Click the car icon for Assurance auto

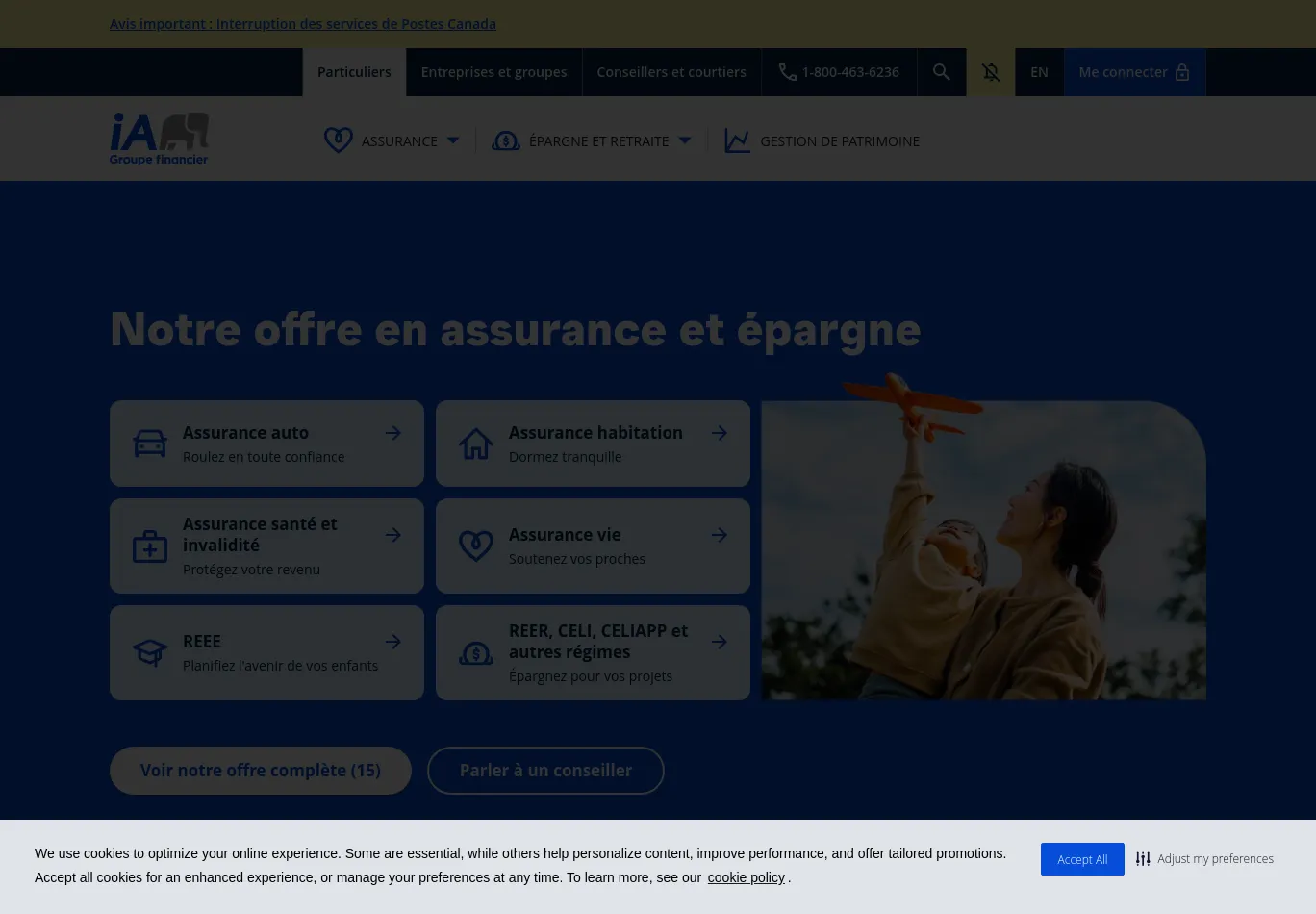(x=150, y=444)
